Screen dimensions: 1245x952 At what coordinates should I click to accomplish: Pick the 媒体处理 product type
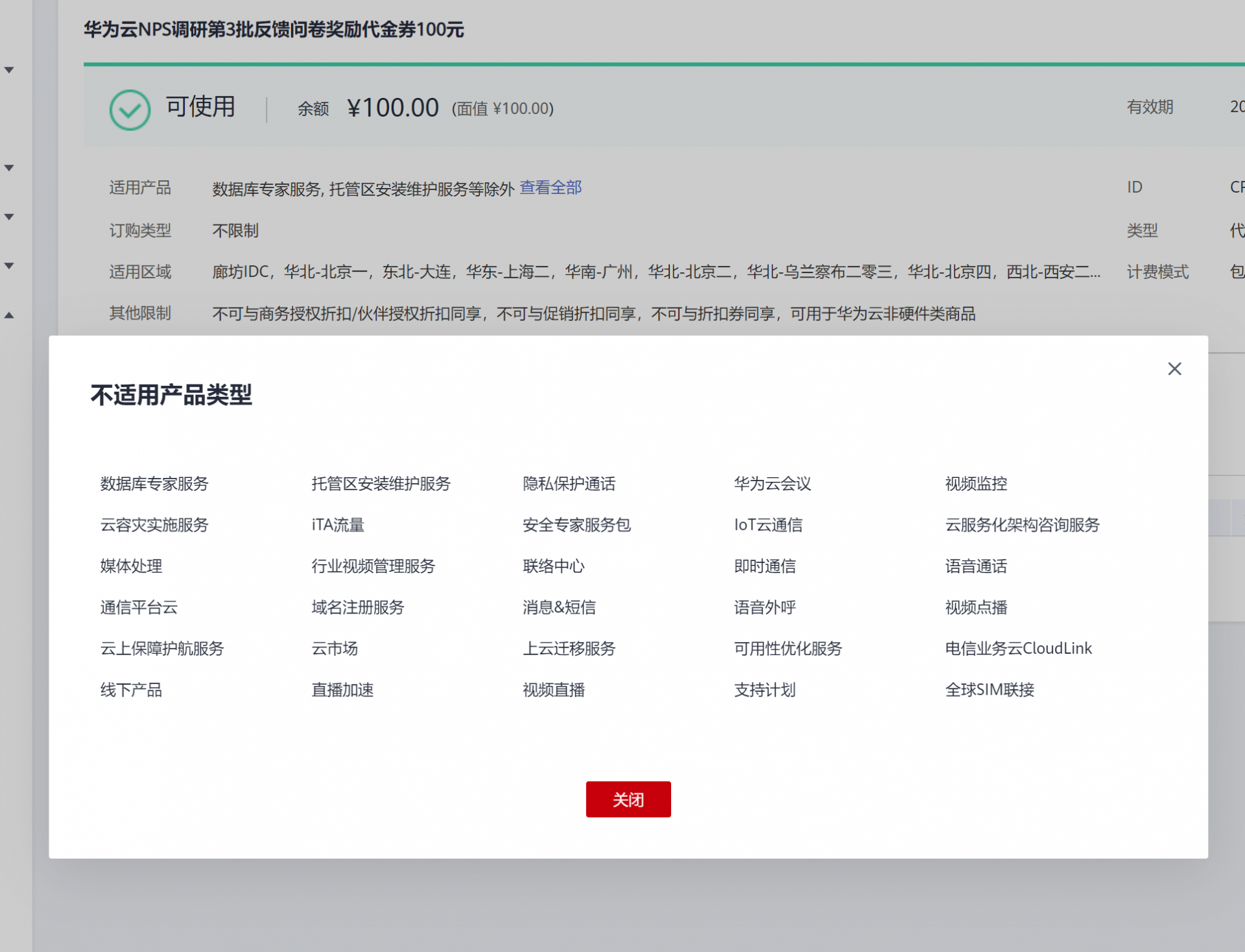pyautogui.click(x=132, y=566)
